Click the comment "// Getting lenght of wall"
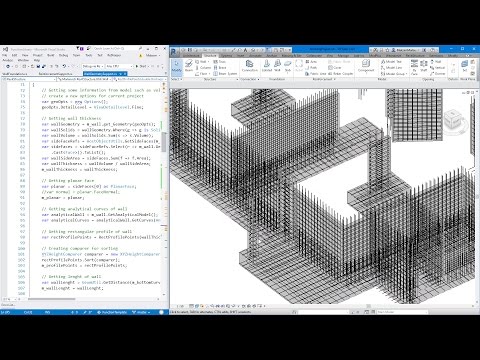Viewport: 480px width, 360px height. (71, 277)
